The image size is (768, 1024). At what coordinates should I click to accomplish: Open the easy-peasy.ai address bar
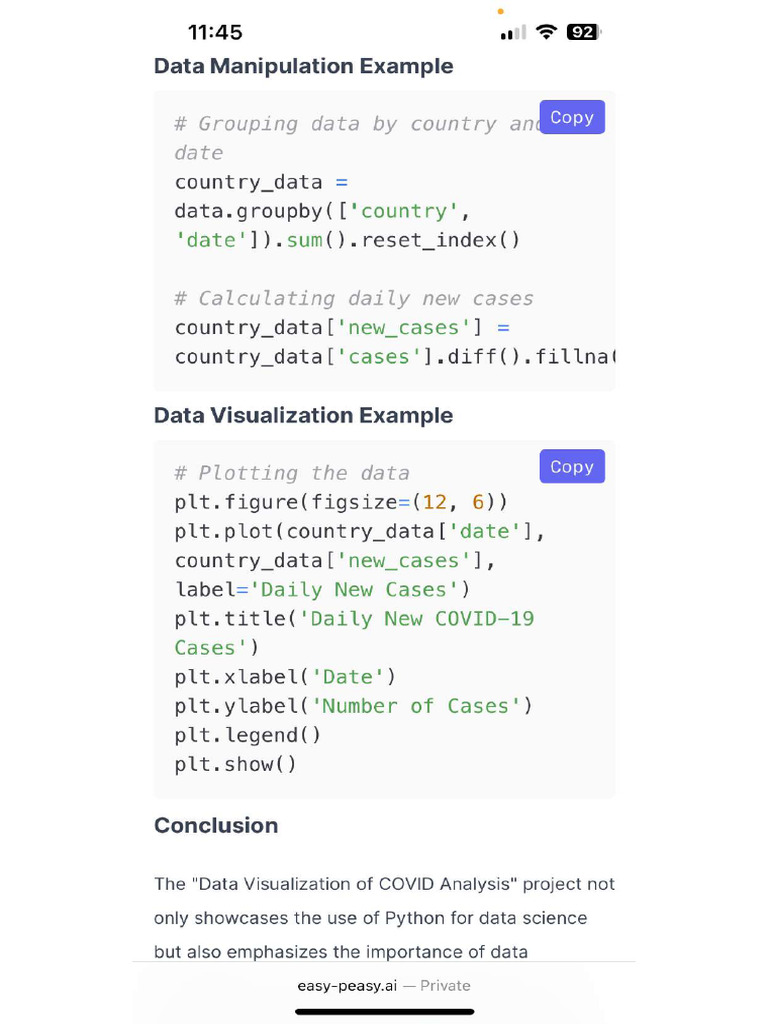coord(384,985)
